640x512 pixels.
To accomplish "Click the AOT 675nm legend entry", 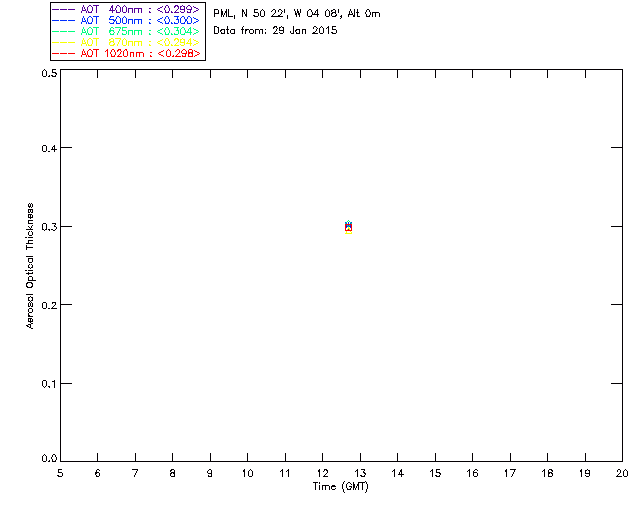I will pos(126,31).
